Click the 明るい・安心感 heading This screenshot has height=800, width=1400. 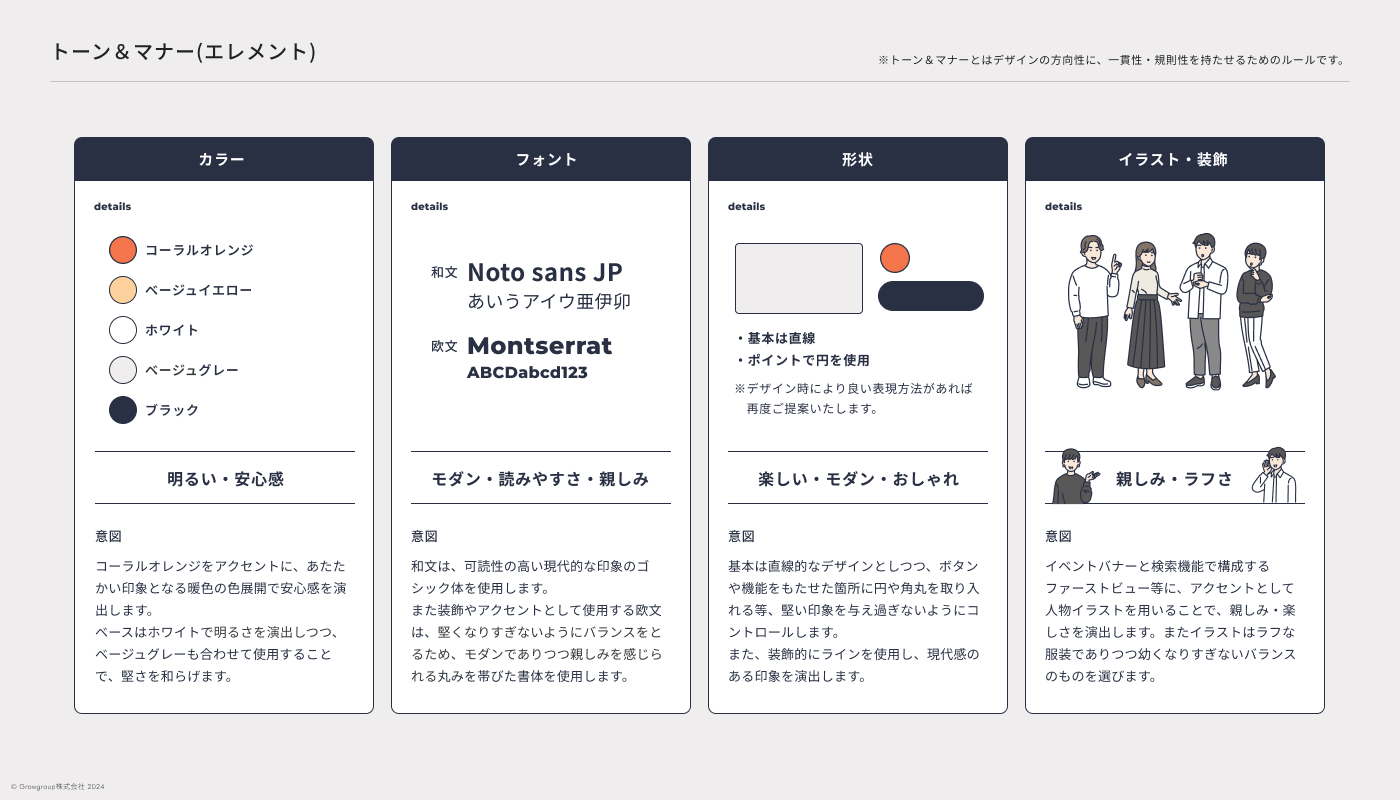[x=225, y=479]
